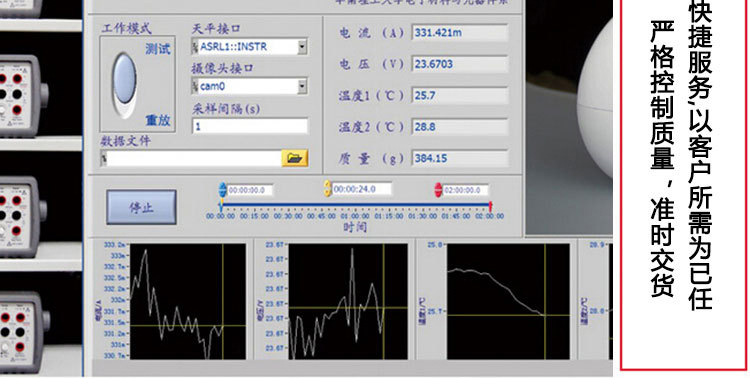Click the sampling interval input field
The height and width of the screenshot is (392, 750).
(x=250, y=126)
